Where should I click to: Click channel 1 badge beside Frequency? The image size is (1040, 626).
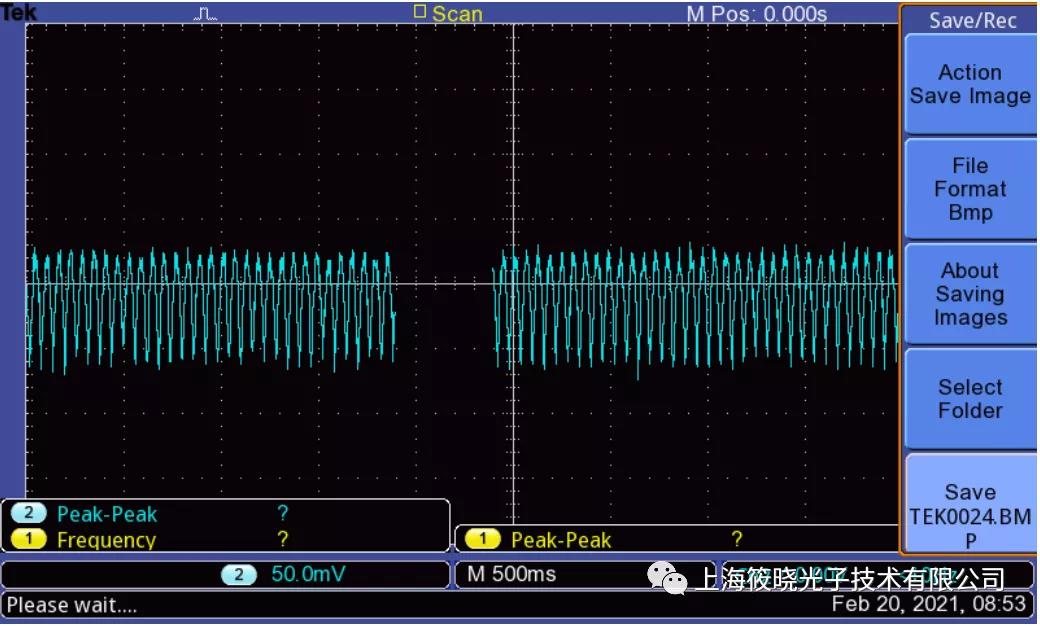pyautogui.click(x=29, y=539)
